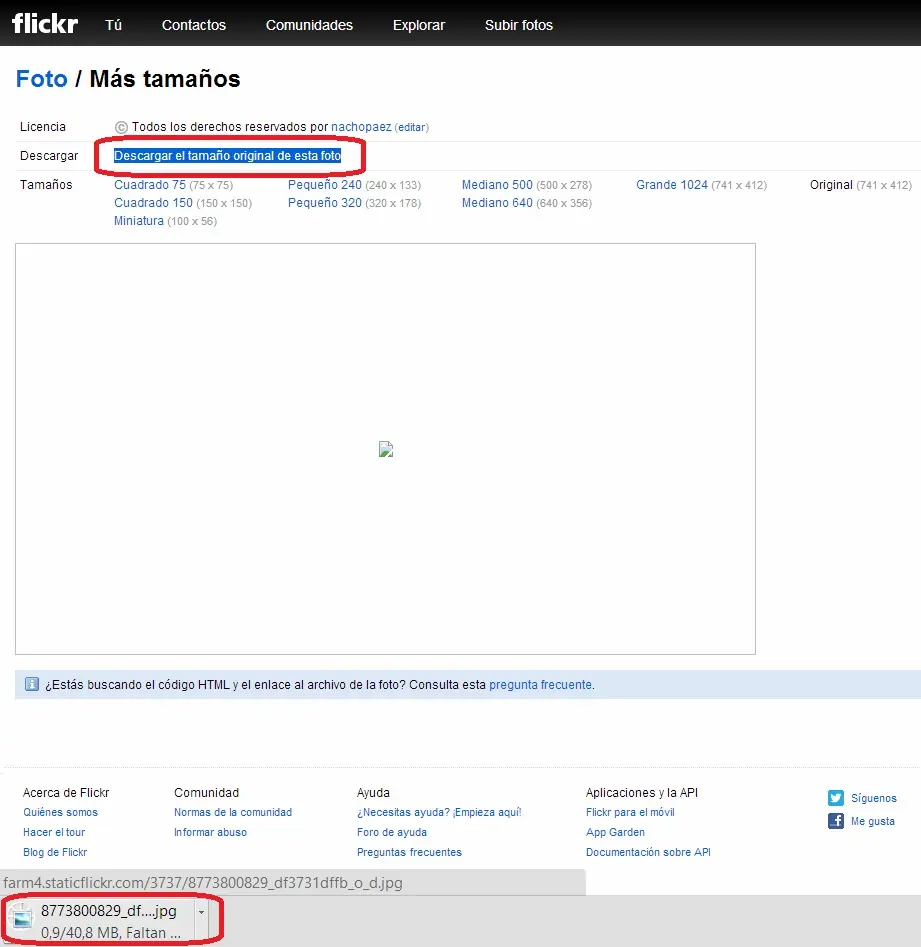Open the pregunta frecuente link
This screenshot has height=947, width=921.
(541, 685)
